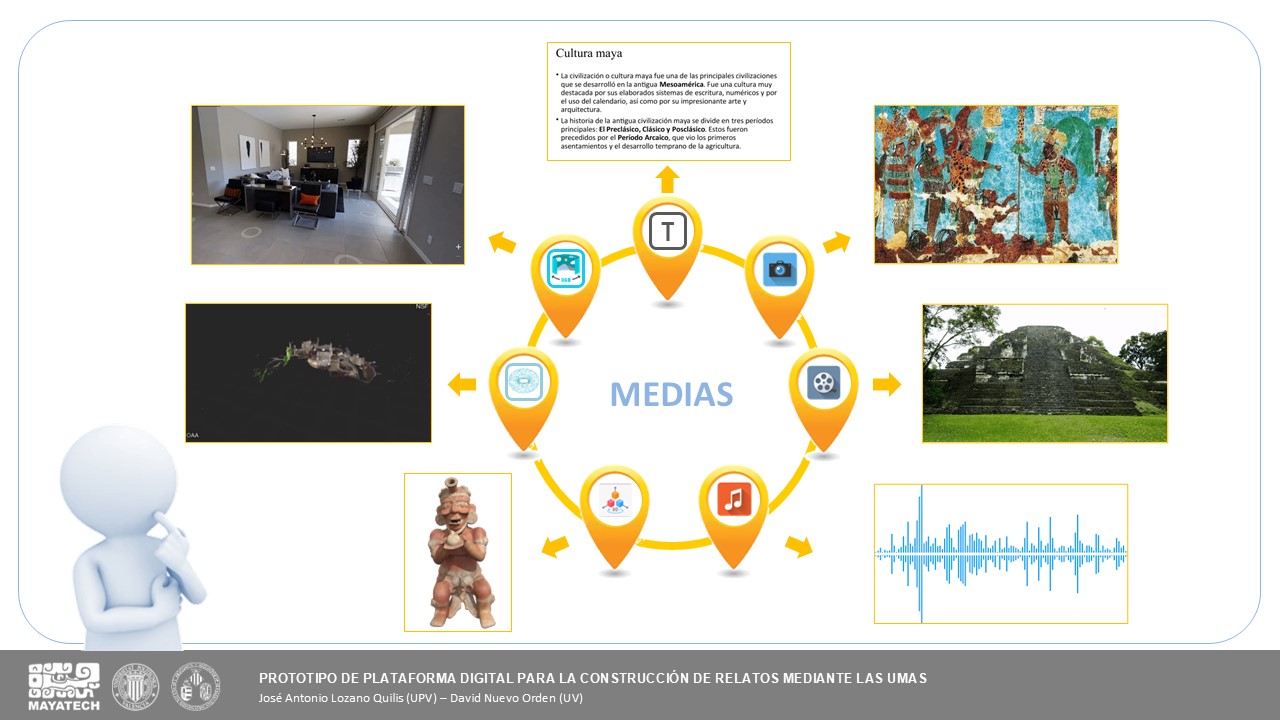The height and width of the screenshot is (720, 1280).
Task: Click the MAYATECH logo in the footer
Action: click(63, 687)
